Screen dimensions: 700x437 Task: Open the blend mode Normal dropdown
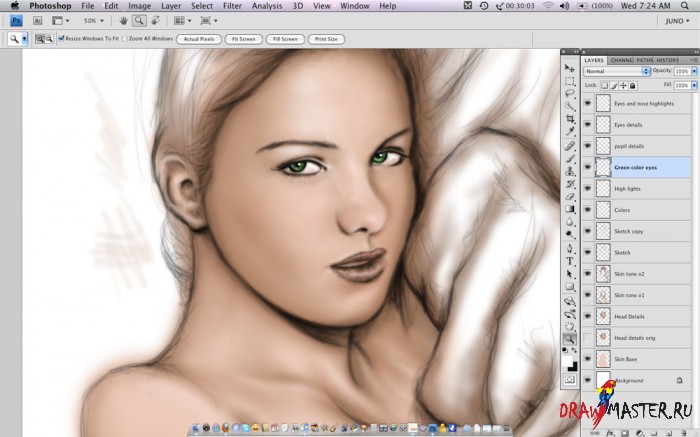(x=616, y=72)
